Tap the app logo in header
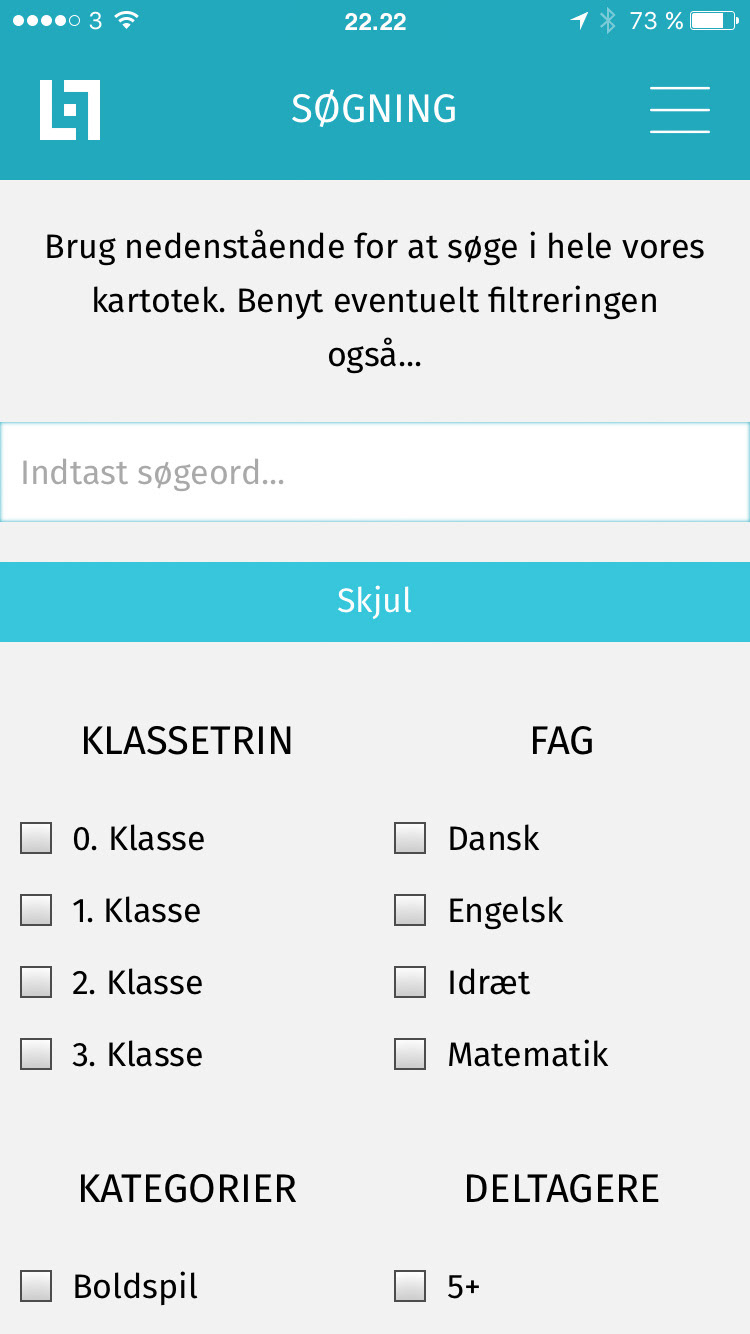This screenshot has width=750, height=1334. click(70, 109)
